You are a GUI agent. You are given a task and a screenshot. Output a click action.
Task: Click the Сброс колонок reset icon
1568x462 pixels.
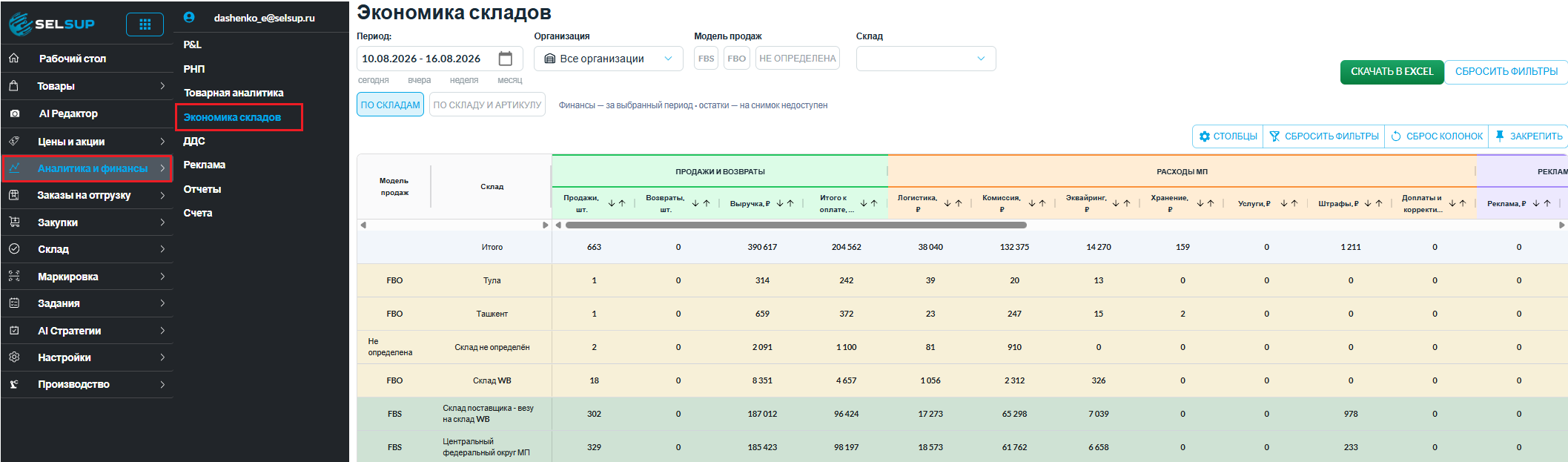point(1396,136)
